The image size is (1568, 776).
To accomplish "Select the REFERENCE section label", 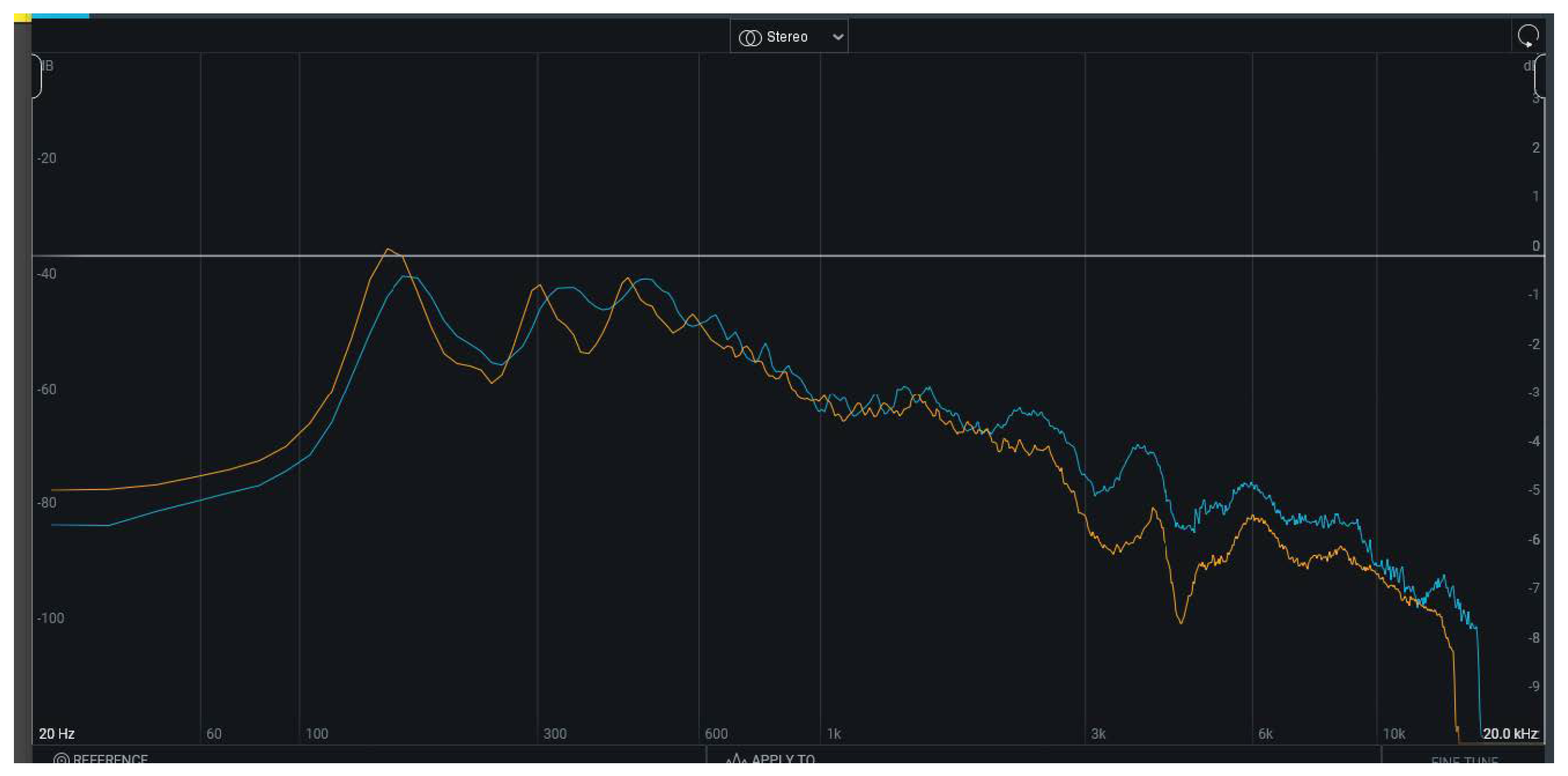I will [x=110, y=759].
